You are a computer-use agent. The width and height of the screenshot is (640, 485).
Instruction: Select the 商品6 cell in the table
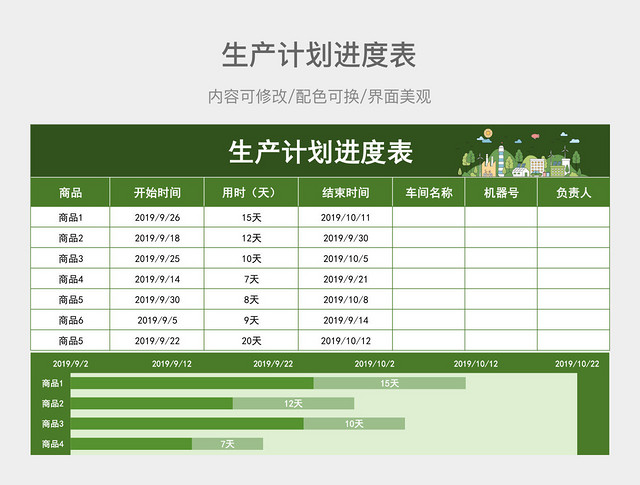click(x=70, y=320)
